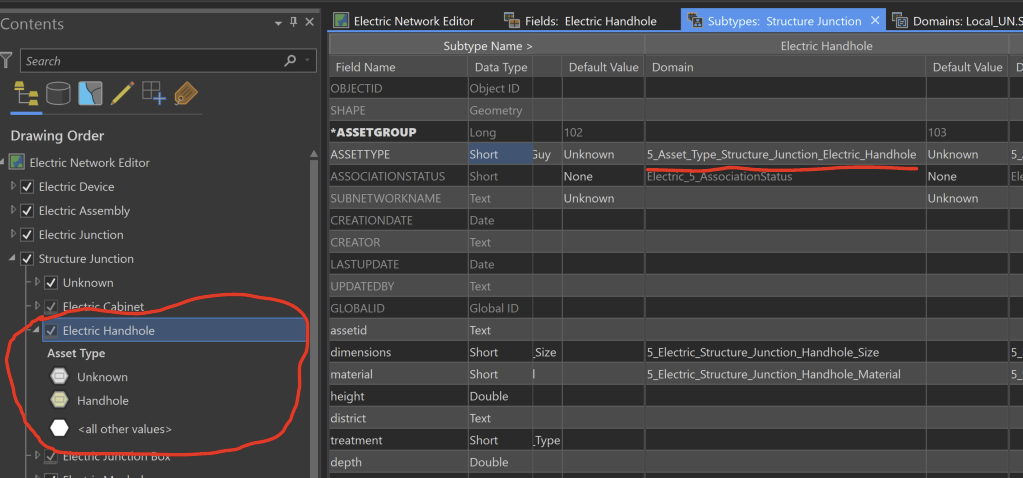Uncheck the Electric Junction layer

pyautogui.click(x=27, y=235)
